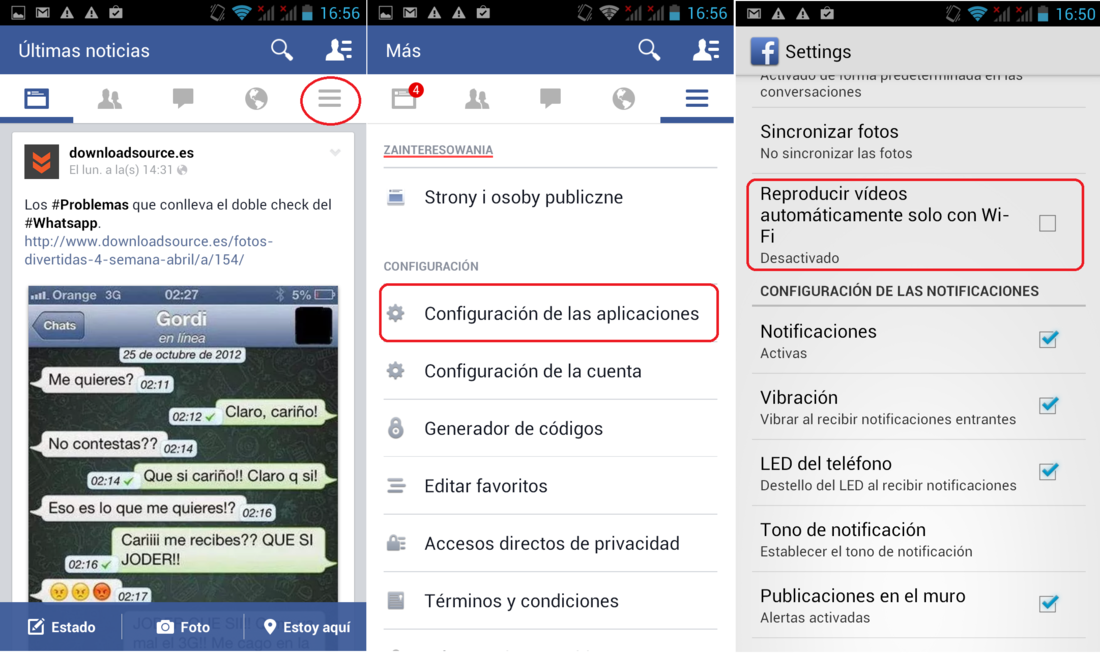The image size is (1100, 653).
Task: Open Configuración de las aplicaciones
Action: click(549, 314)
